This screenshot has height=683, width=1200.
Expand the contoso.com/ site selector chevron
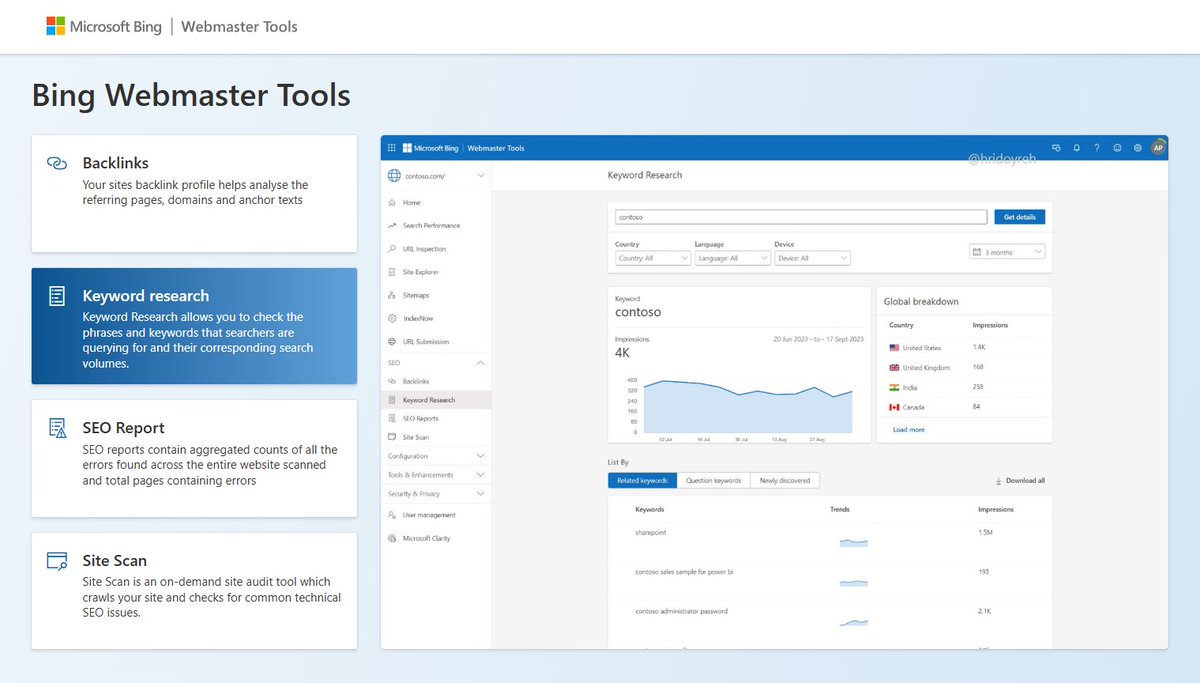[481, 176]
